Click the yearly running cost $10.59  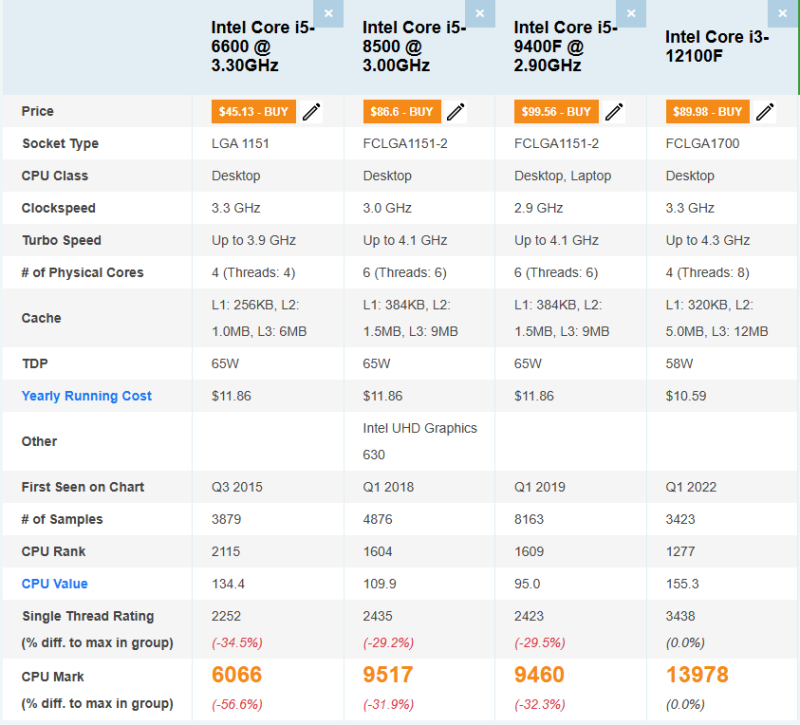[x=686, y=396]
